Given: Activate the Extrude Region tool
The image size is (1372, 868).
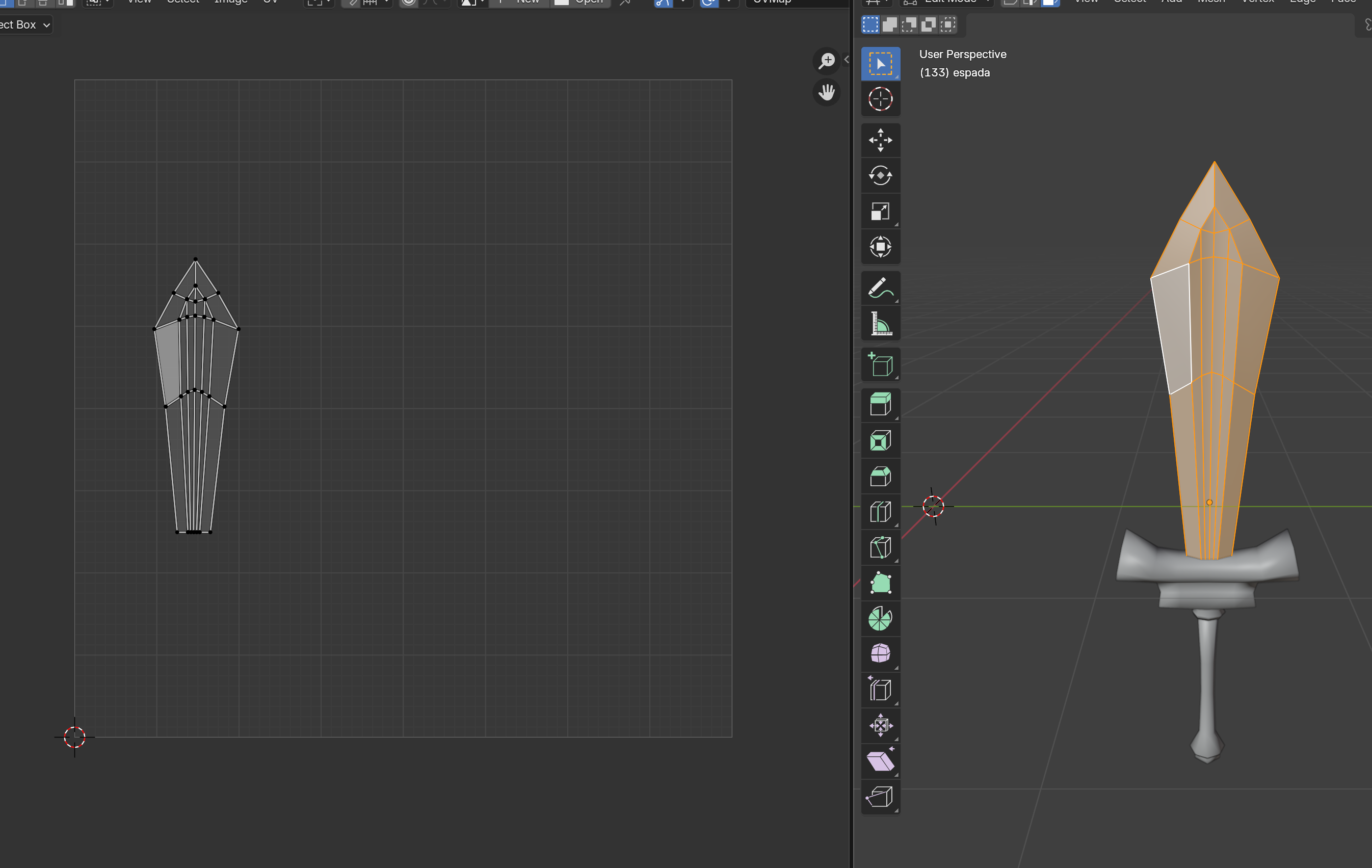Looking at the screenshot, I should [880, 405].
